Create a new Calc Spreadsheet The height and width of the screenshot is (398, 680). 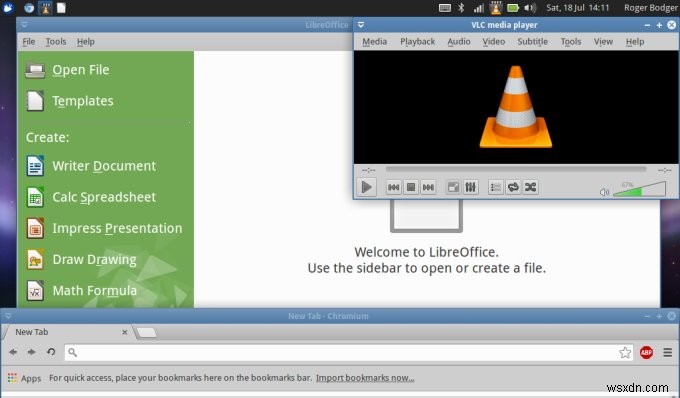point(104,197)
